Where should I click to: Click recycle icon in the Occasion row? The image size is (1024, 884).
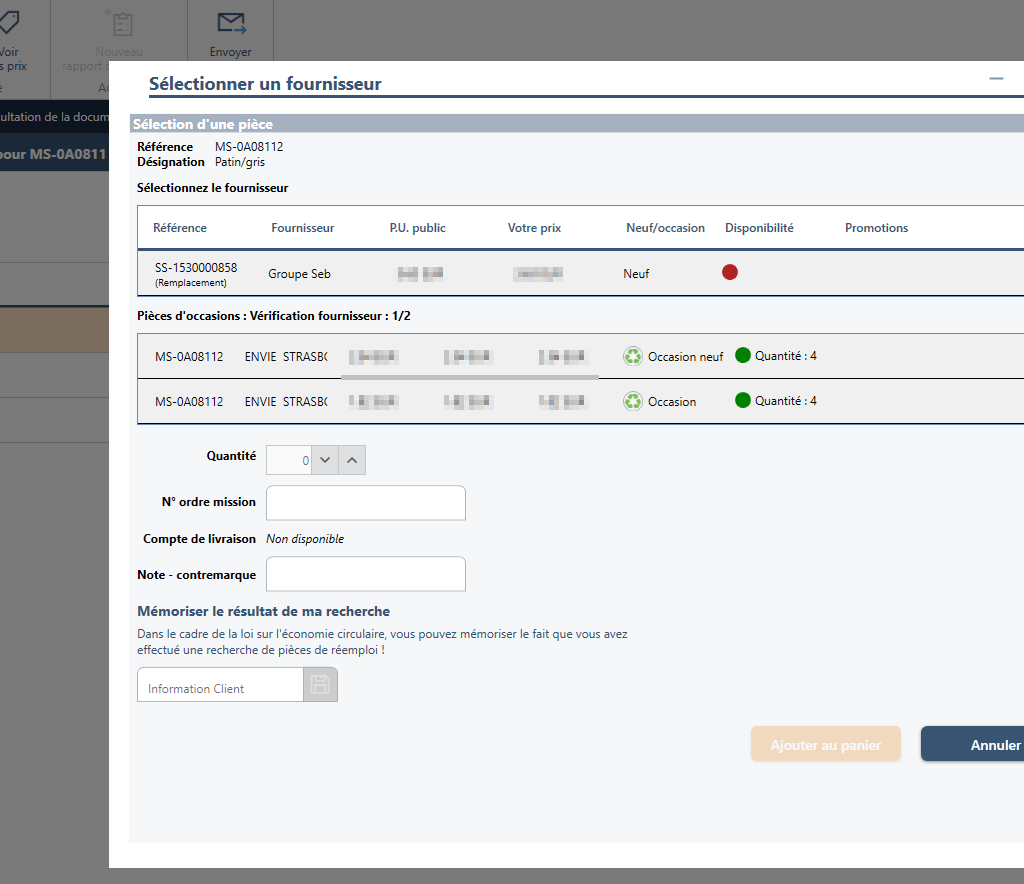point(633,401)
